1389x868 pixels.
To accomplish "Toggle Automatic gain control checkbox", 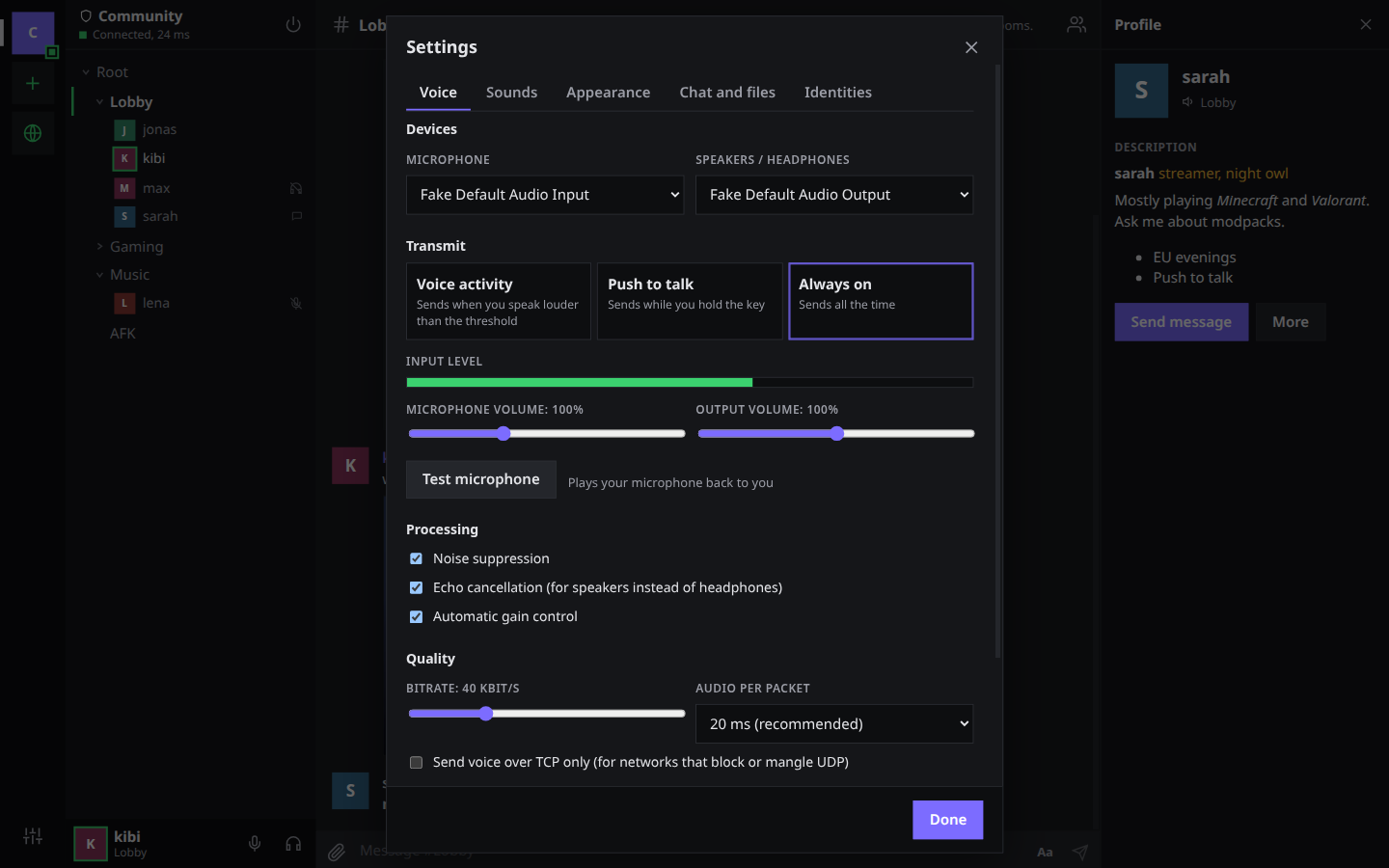I will (x=416, y=616).
